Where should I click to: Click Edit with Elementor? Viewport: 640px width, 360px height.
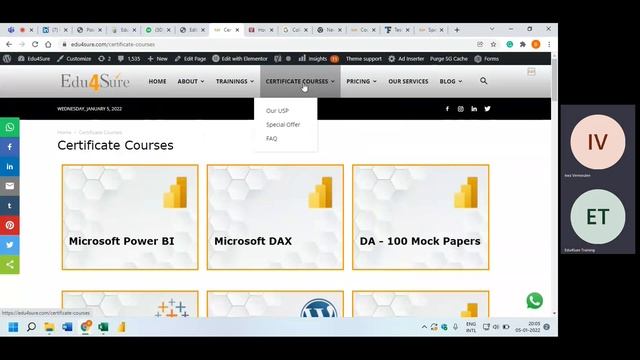pos(240,59)
